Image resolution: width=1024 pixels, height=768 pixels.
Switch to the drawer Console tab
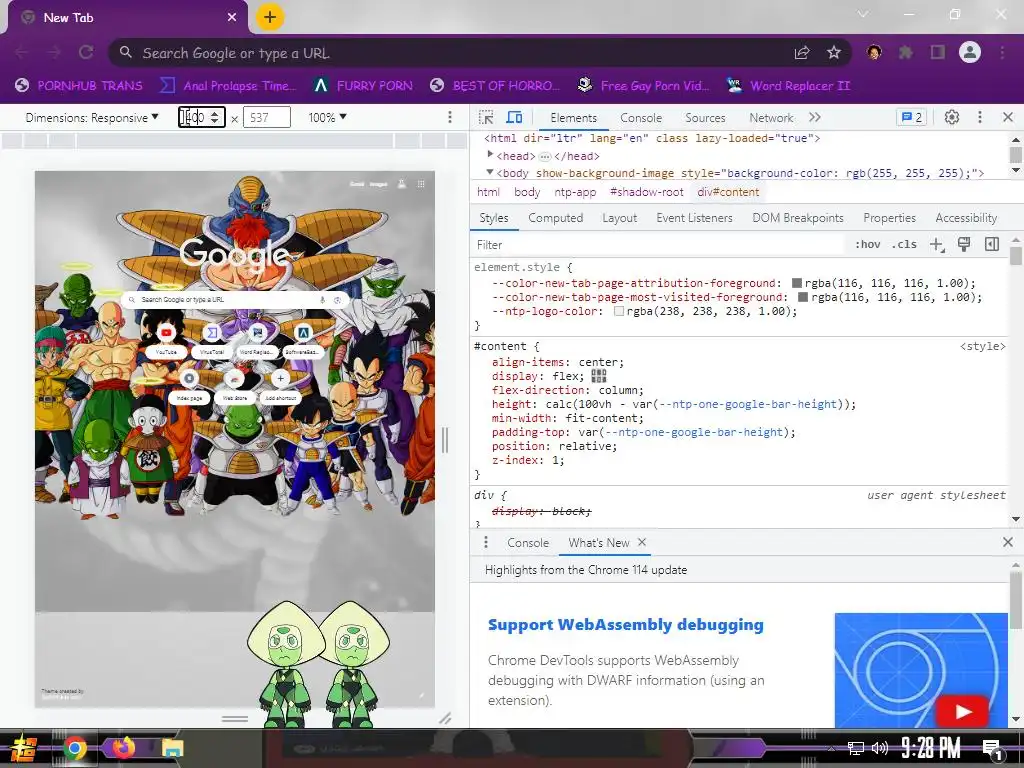(528, 543)
